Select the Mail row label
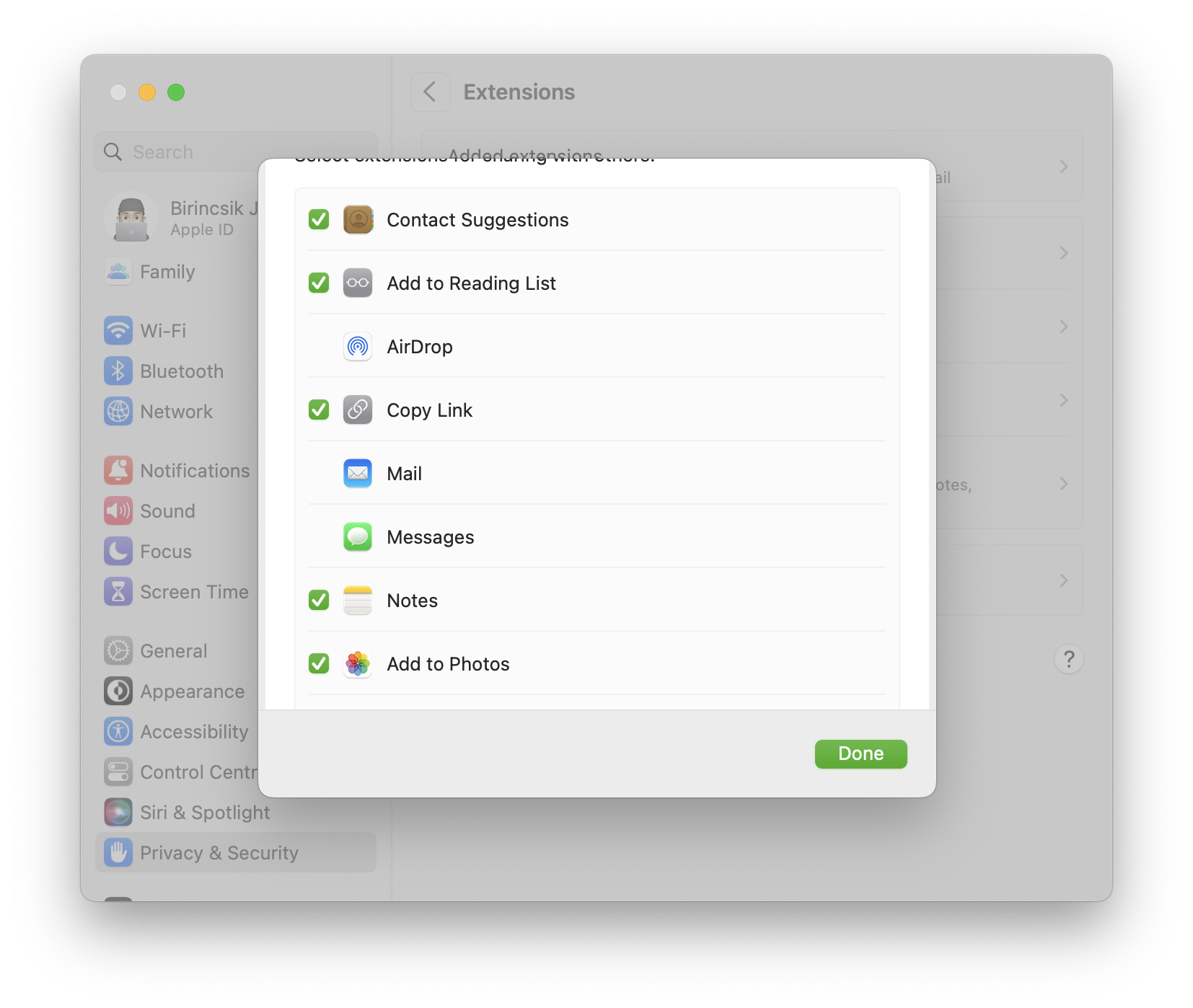Image resolution: width=1193 pixels, height=1008 pixels. coord(404,474)
